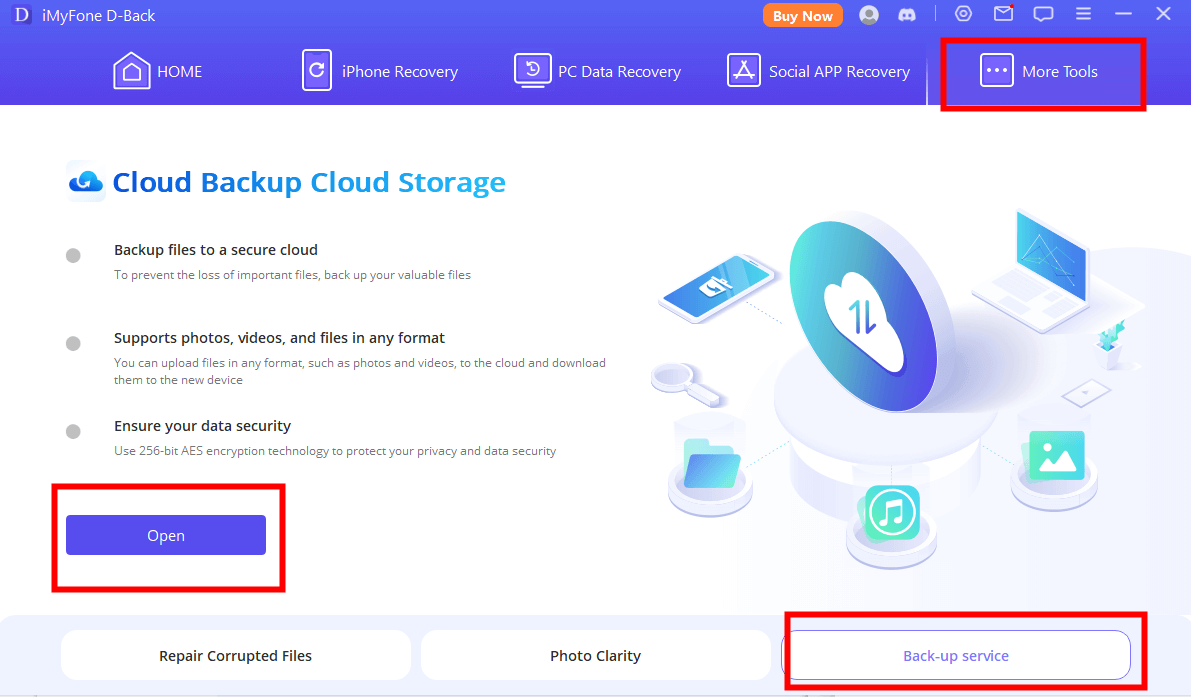Screen dimensions: 1191x697
Task: Click the Open button for cloud backup
Action: [x=166, y=535]
